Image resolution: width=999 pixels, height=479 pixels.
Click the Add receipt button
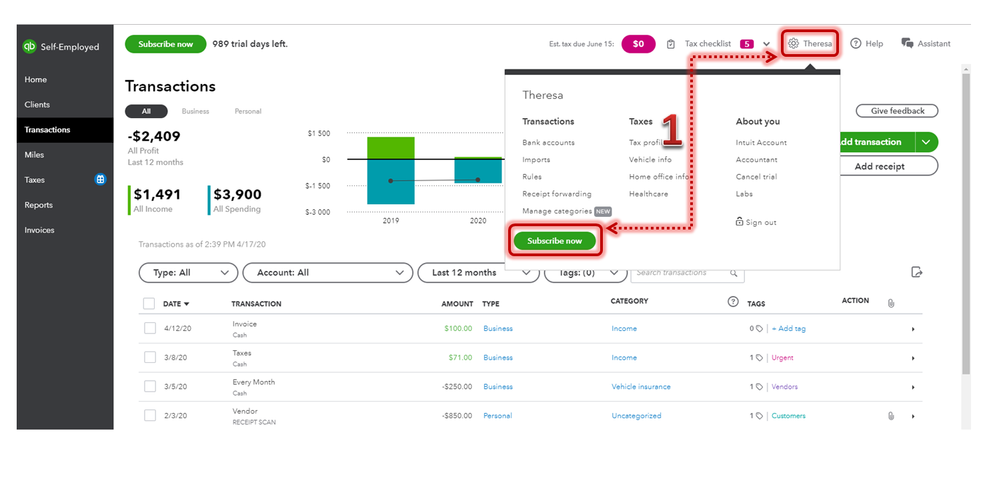point(879,166)
